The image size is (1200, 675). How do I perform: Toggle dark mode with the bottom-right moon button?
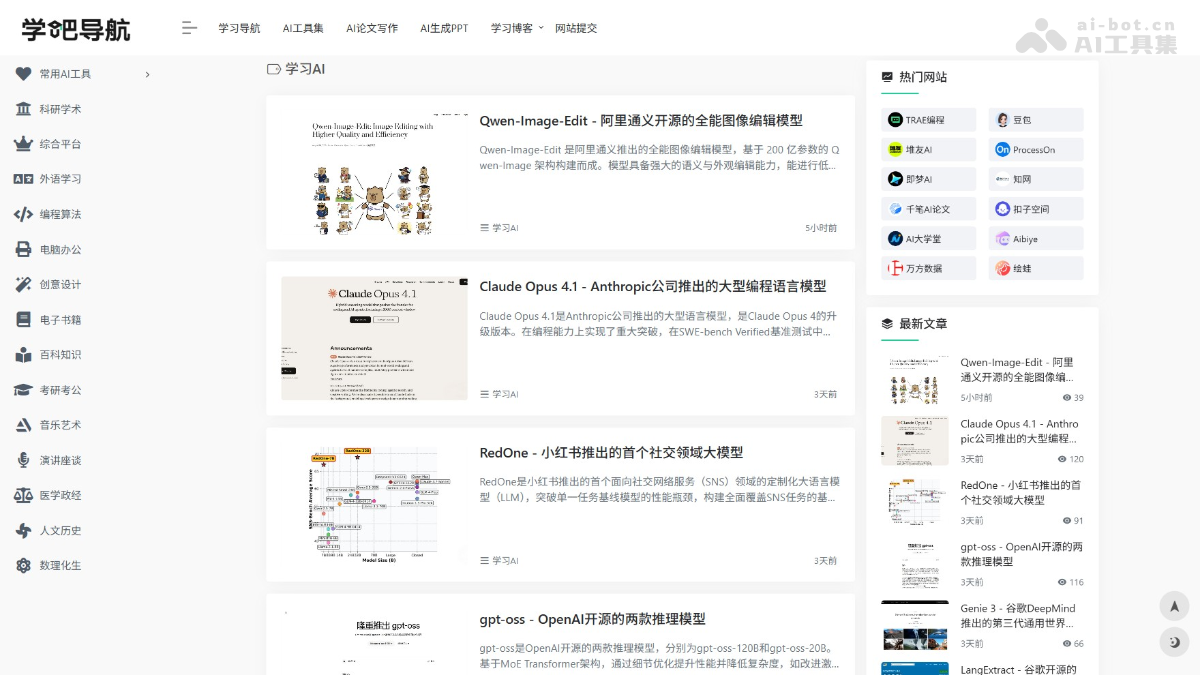pyautogui.click(x=1174, y=642)
